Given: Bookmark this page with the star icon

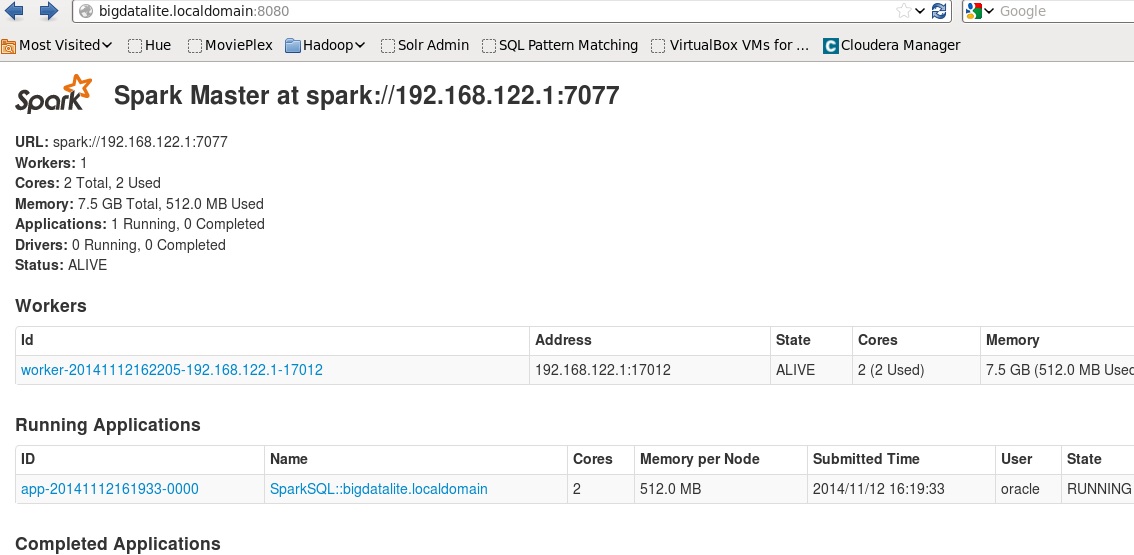Looking at the screenshot, I should point(904,11).
